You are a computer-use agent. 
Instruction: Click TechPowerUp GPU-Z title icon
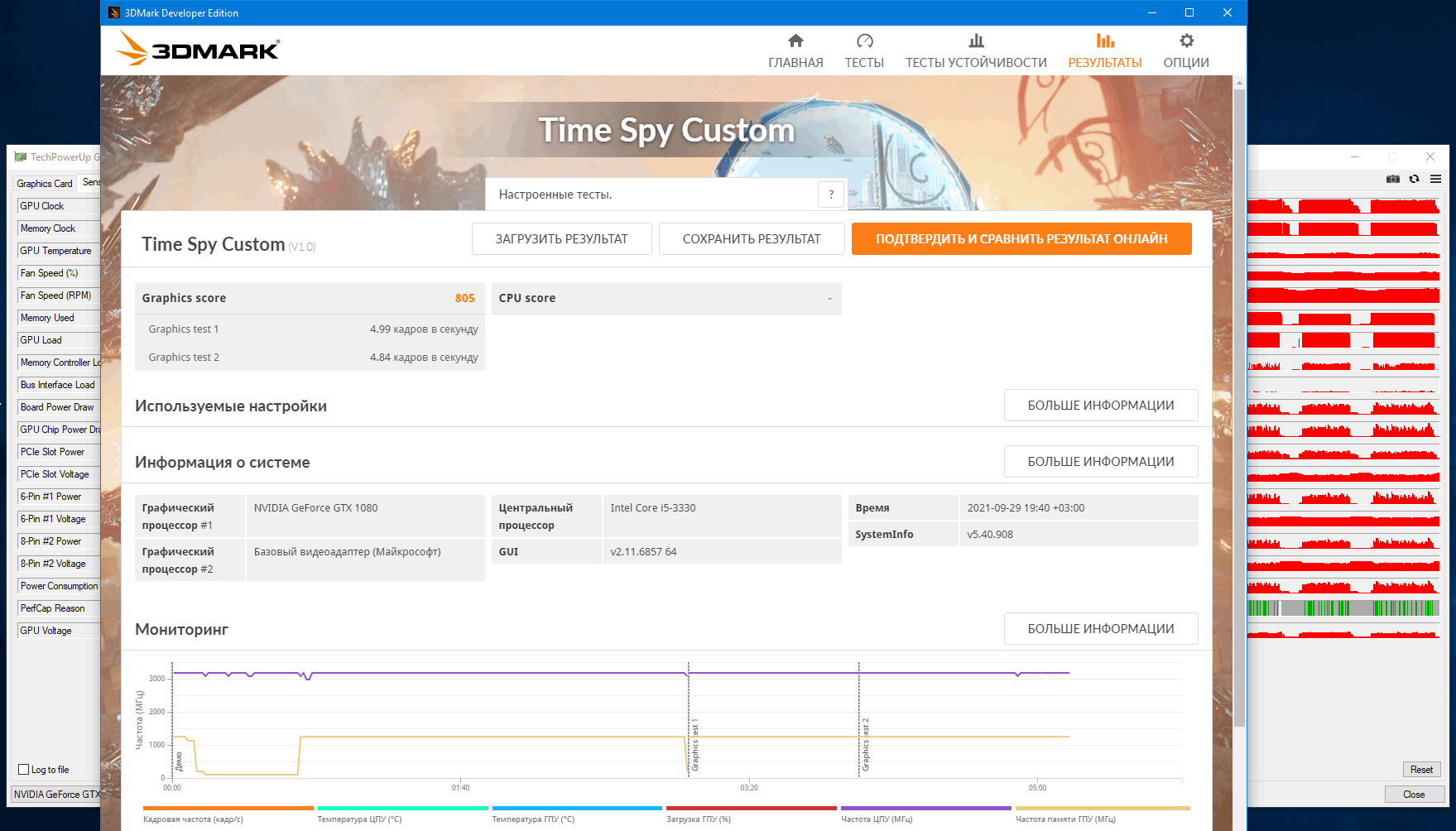[x=21, y=156]
